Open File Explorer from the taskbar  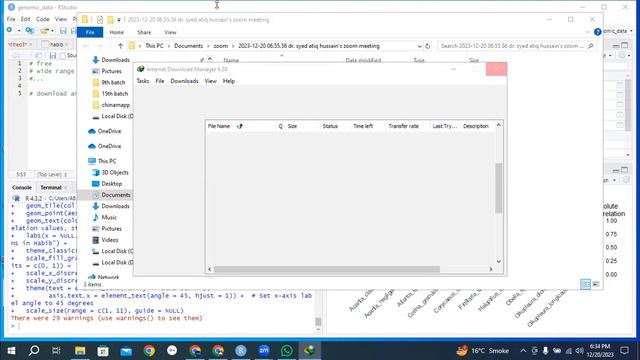pyautogui.click(x=80, y=350)
